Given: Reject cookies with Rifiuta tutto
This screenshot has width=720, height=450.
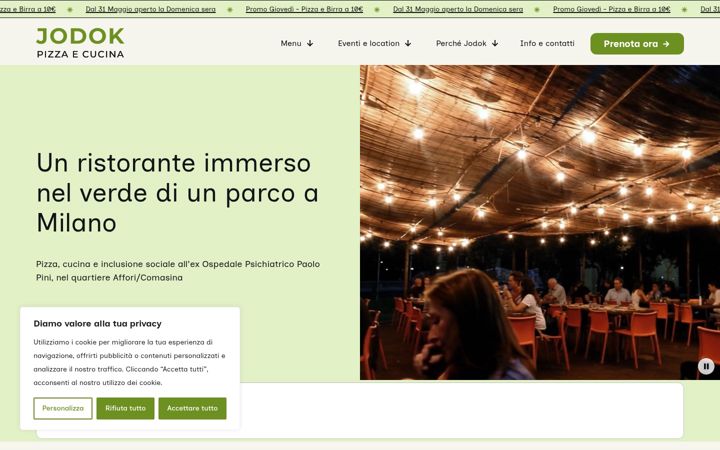Looking at the screenshot, I should pos(125,408).
